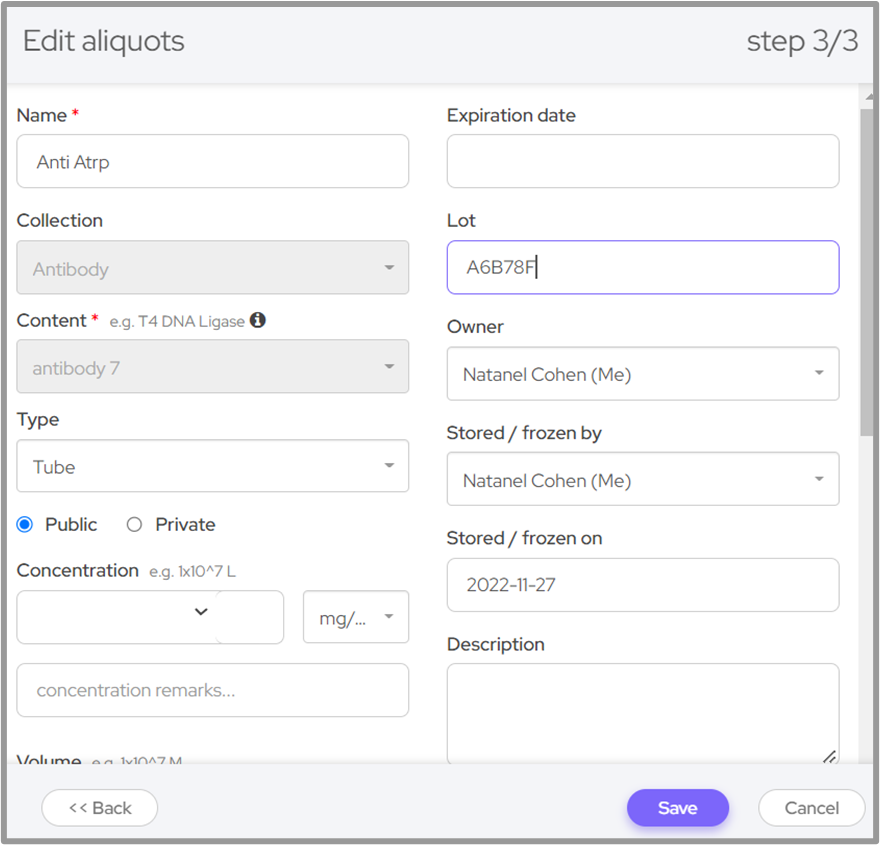880x845 pixels.
Task: Go back with the << Back button
Action: tap(99, 808)
